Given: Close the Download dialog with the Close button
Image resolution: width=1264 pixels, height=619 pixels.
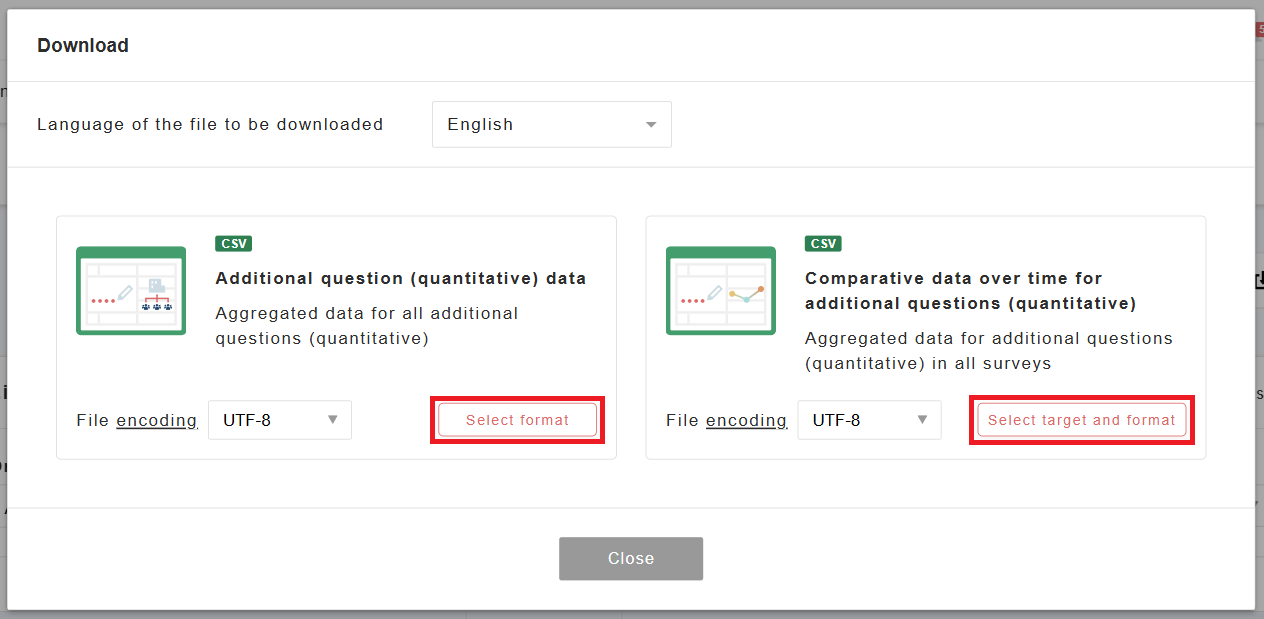Looking at the screenshot, I should [631, 558].
